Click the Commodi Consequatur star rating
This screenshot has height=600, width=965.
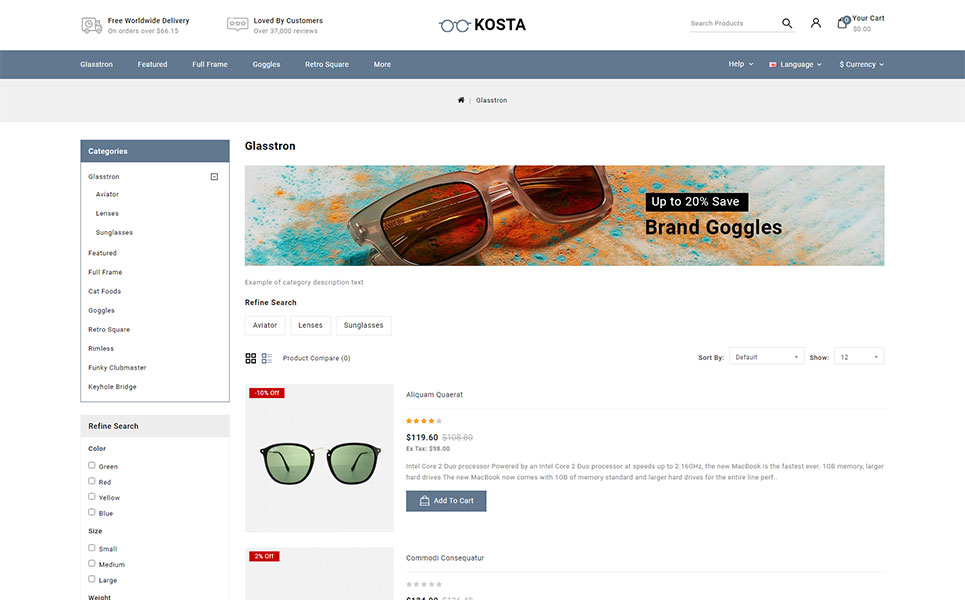click(x=423, y=584)
